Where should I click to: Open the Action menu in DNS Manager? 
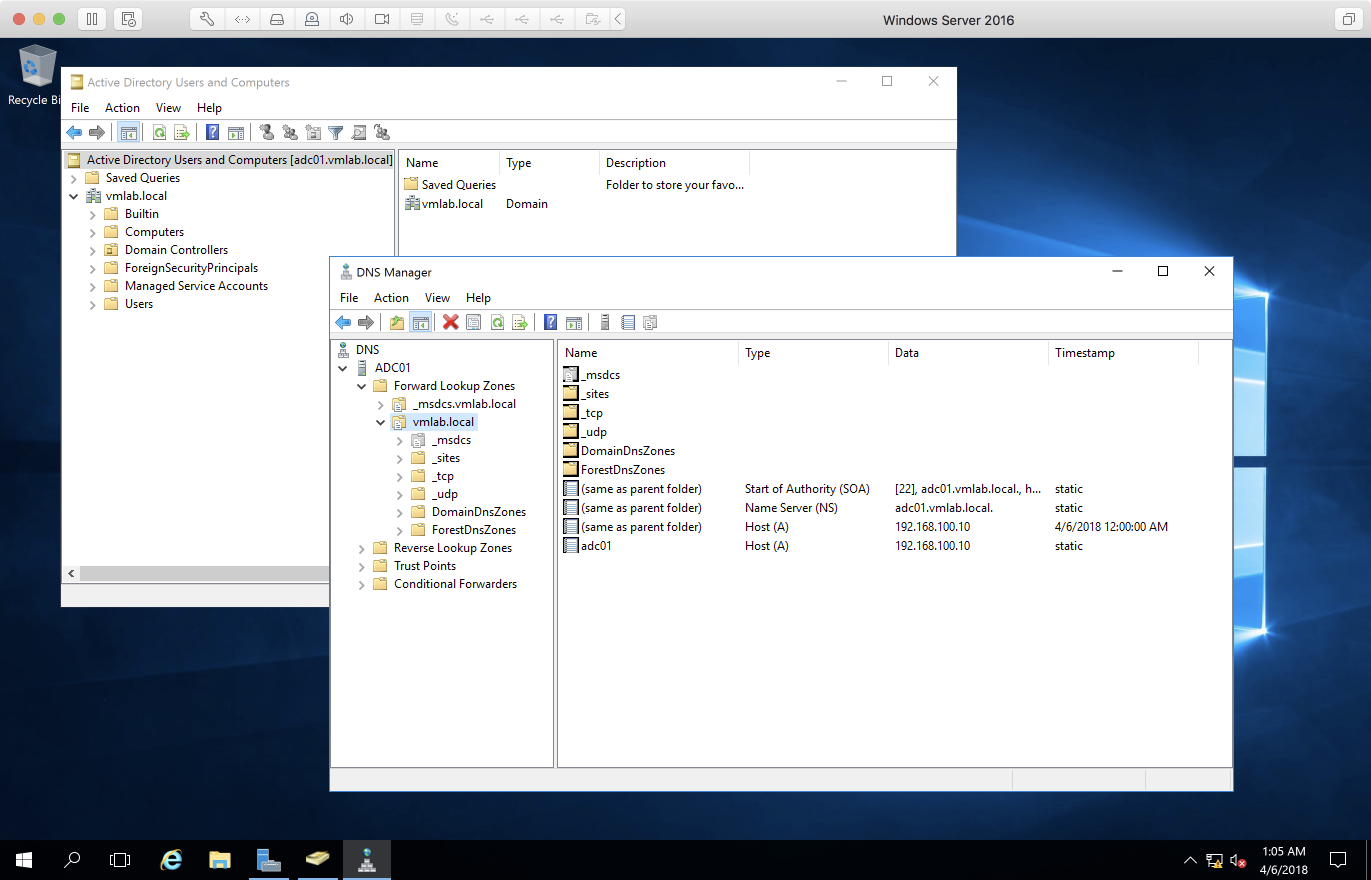click(391, 297)
